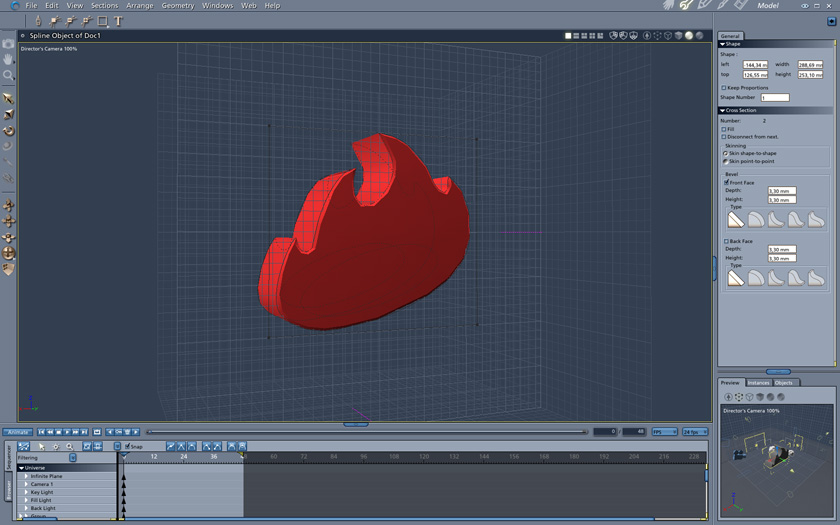Expand the Key Light tree item
Viewport: 840px width, 525px height.
(x=27, y=492)
